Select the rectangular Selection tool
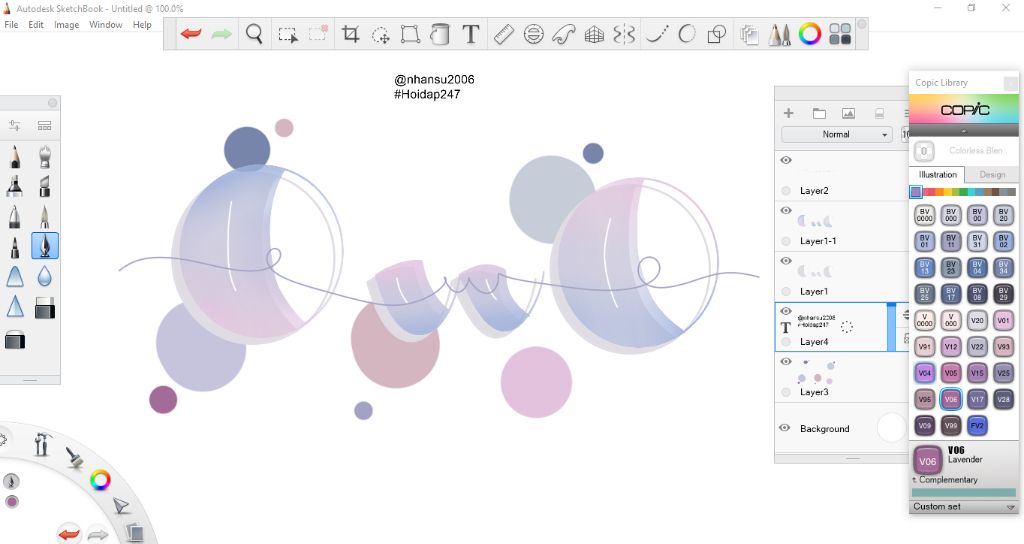 287,34
